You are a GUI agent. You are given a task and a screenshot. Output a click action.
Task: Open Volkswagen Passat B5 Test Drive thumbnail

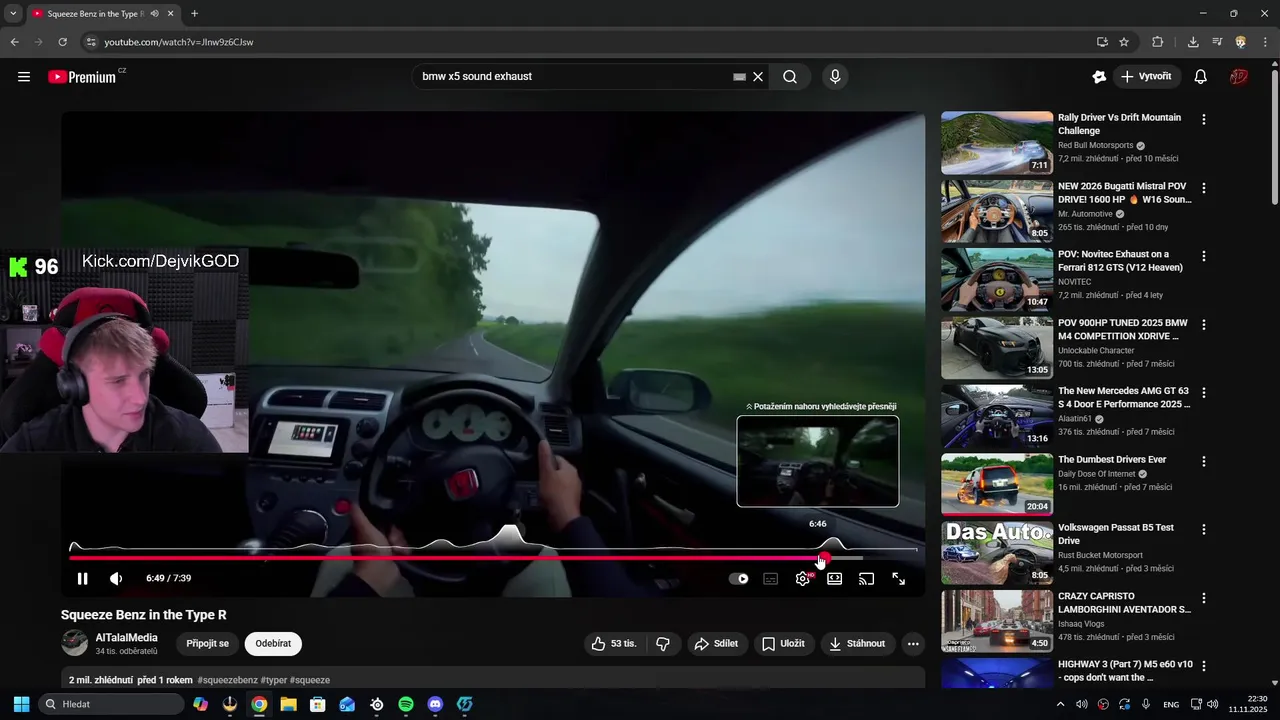click(x=997, y=553)
